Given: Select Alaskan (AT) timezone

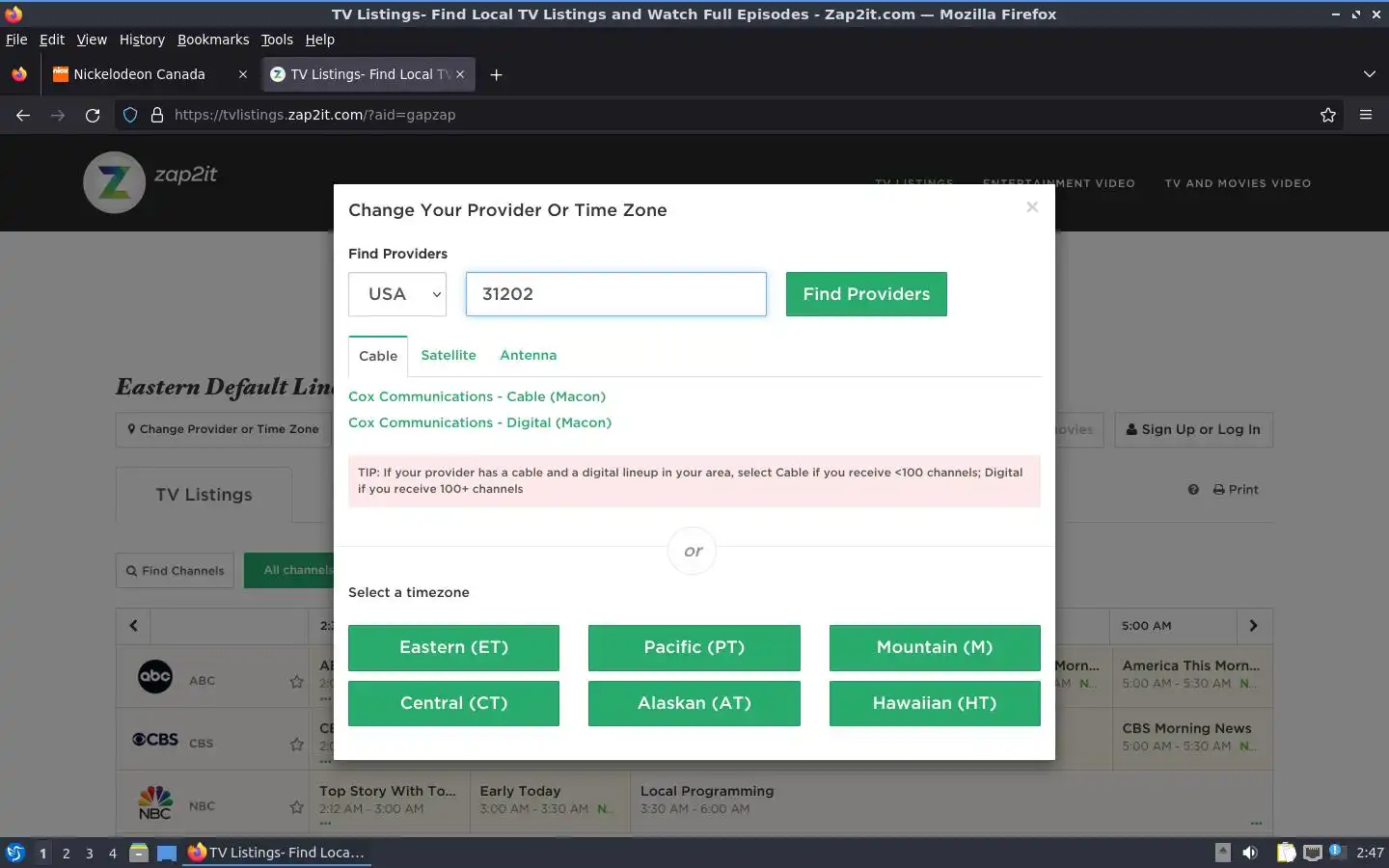Looking at the screenshot, I should tap(694, 703).
